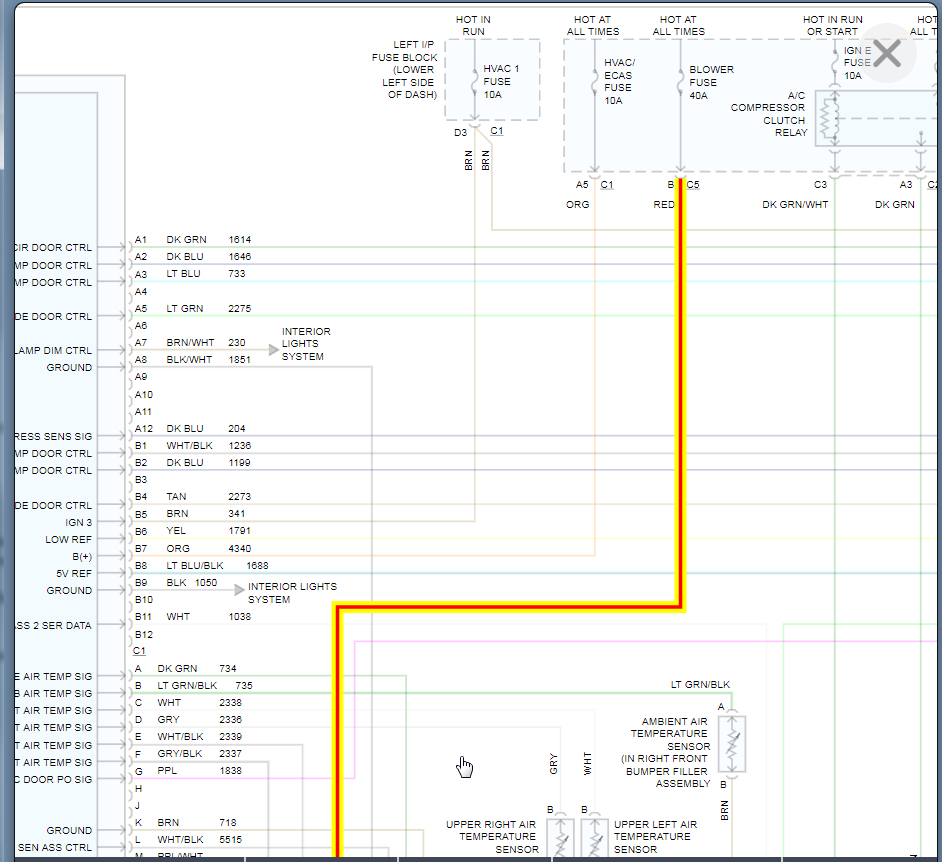This screenshot has width=942, height=862.
Task: Select the WHT 1038 wire at pin B11
Action: point(178,617)
